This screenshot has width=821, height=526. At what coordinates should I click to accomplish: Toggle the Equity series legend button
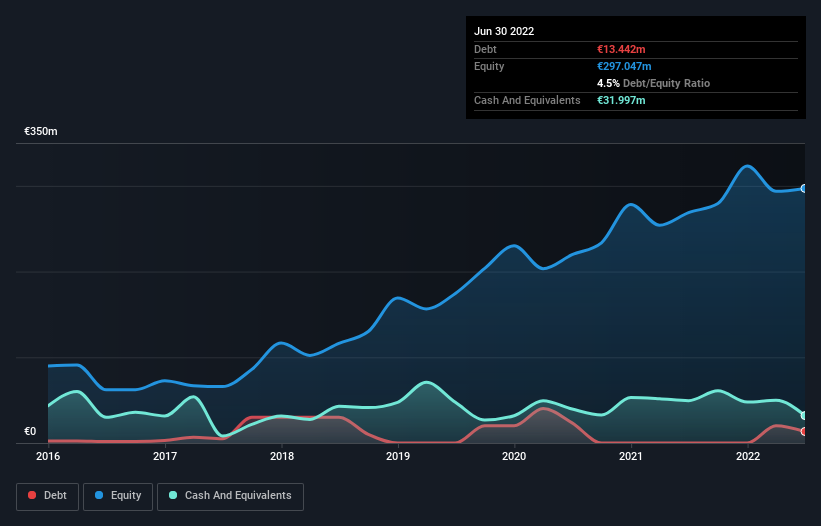[118, 496]
